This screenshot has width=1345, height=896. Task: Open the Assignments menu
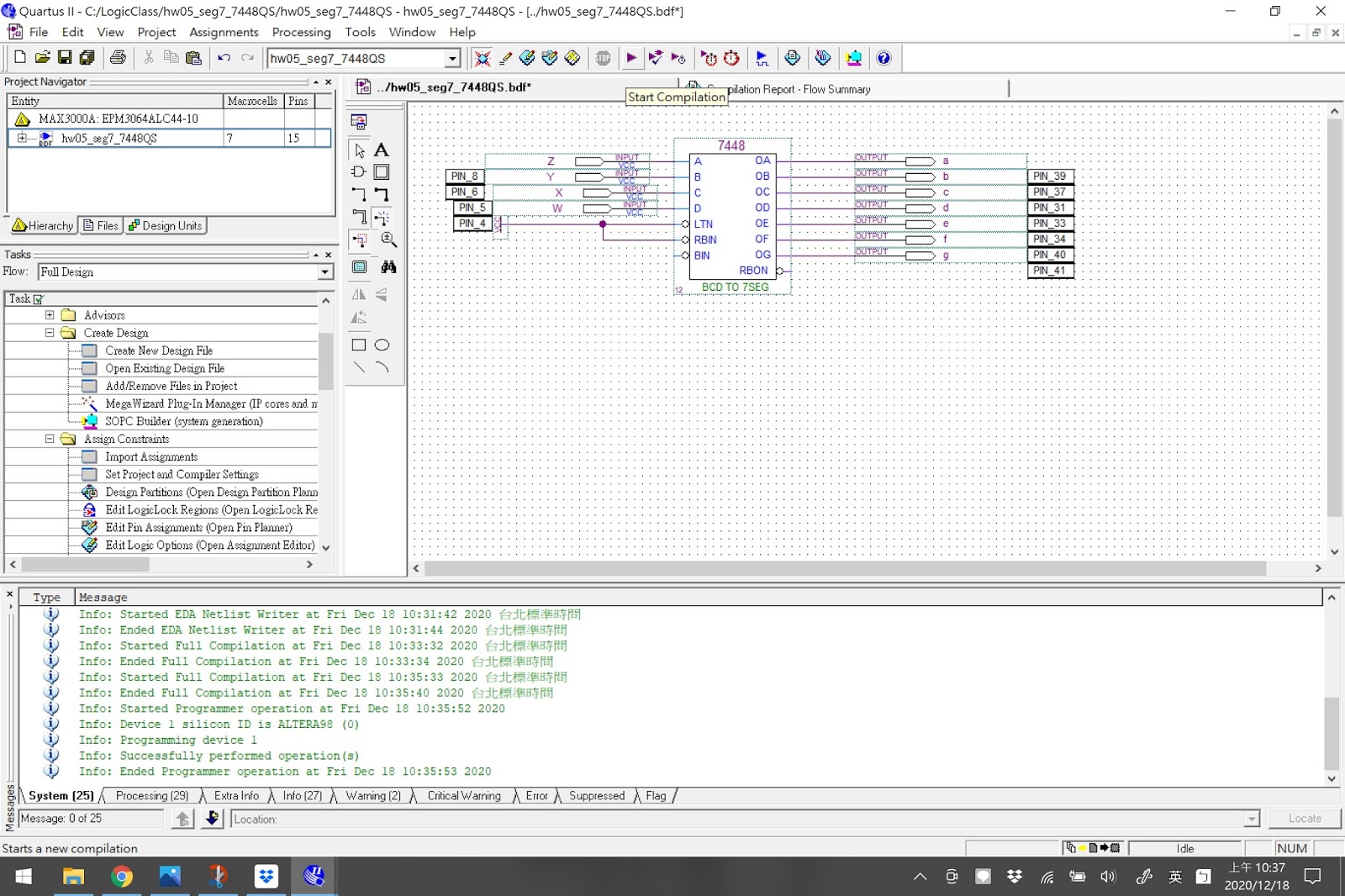tap(224, 32)
